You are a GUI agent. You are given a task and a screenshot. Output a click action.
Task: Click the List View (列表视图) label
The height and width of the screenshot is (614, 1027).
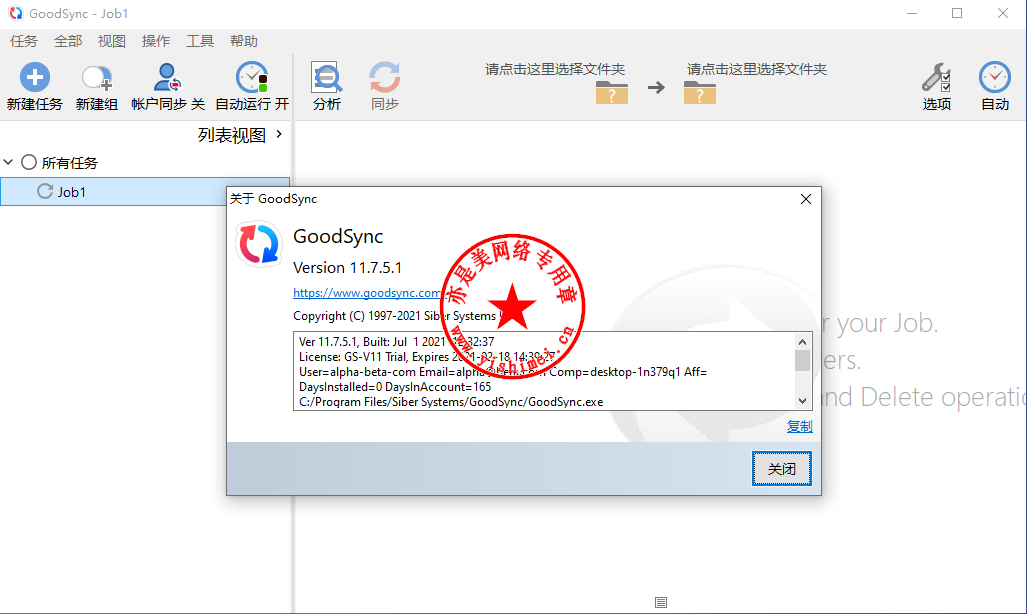[x=232, y=135]
